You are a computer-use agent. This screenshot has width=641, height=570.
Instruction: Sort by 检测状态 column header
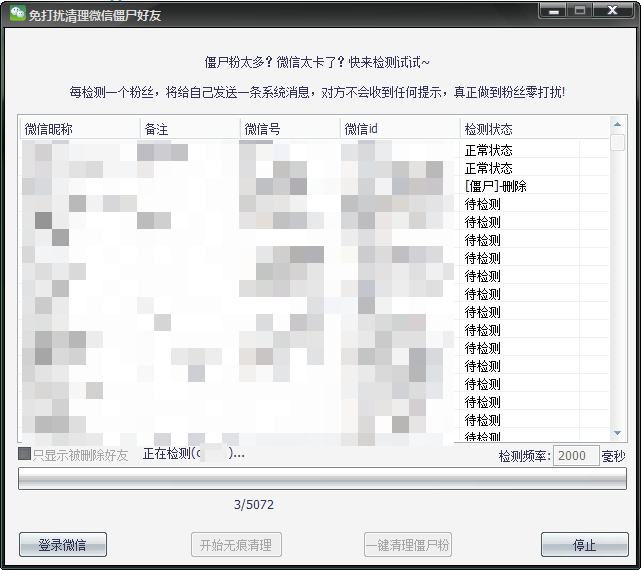coord(535,129)
